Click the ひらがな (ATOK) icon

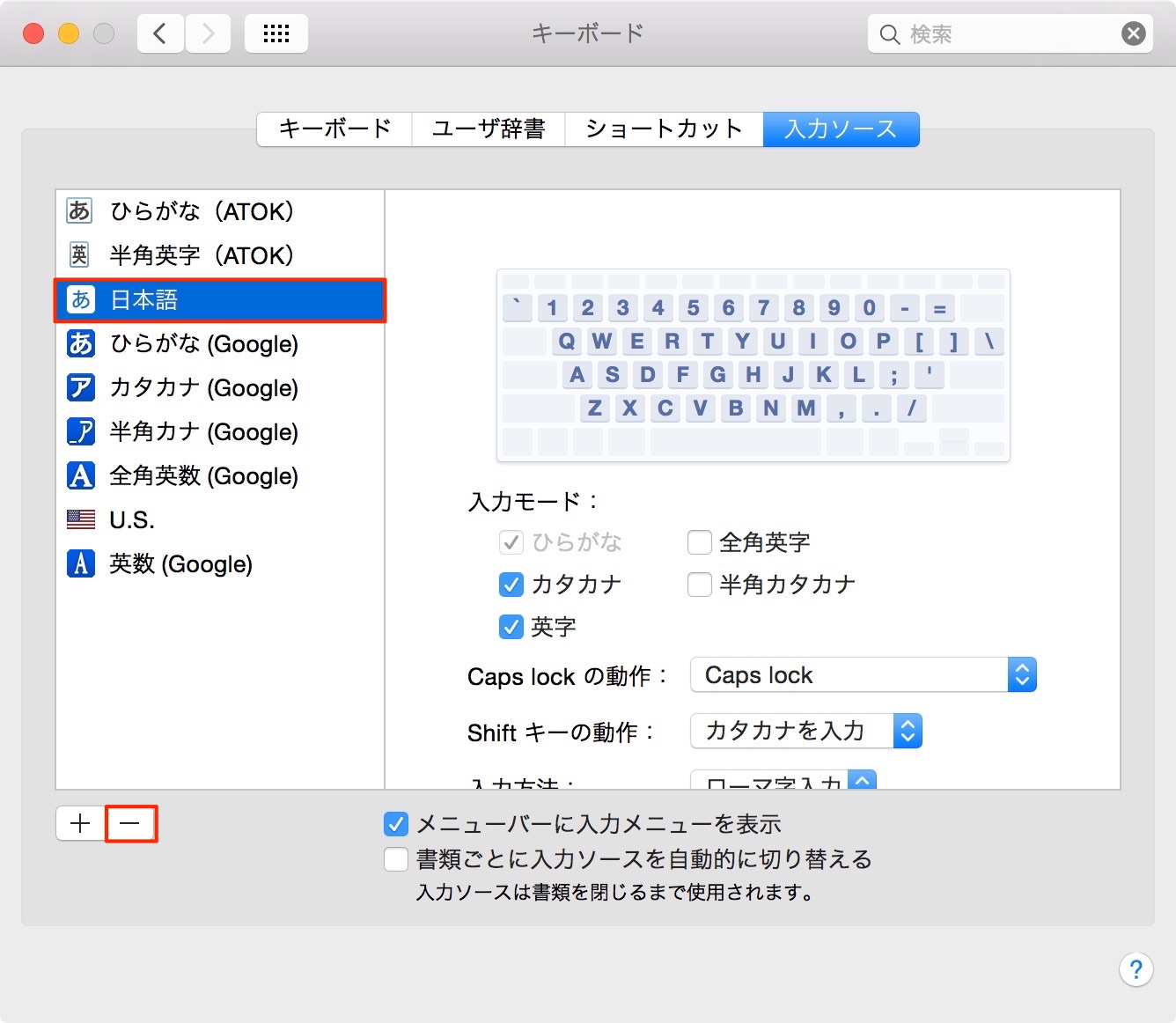pos(80,211)
